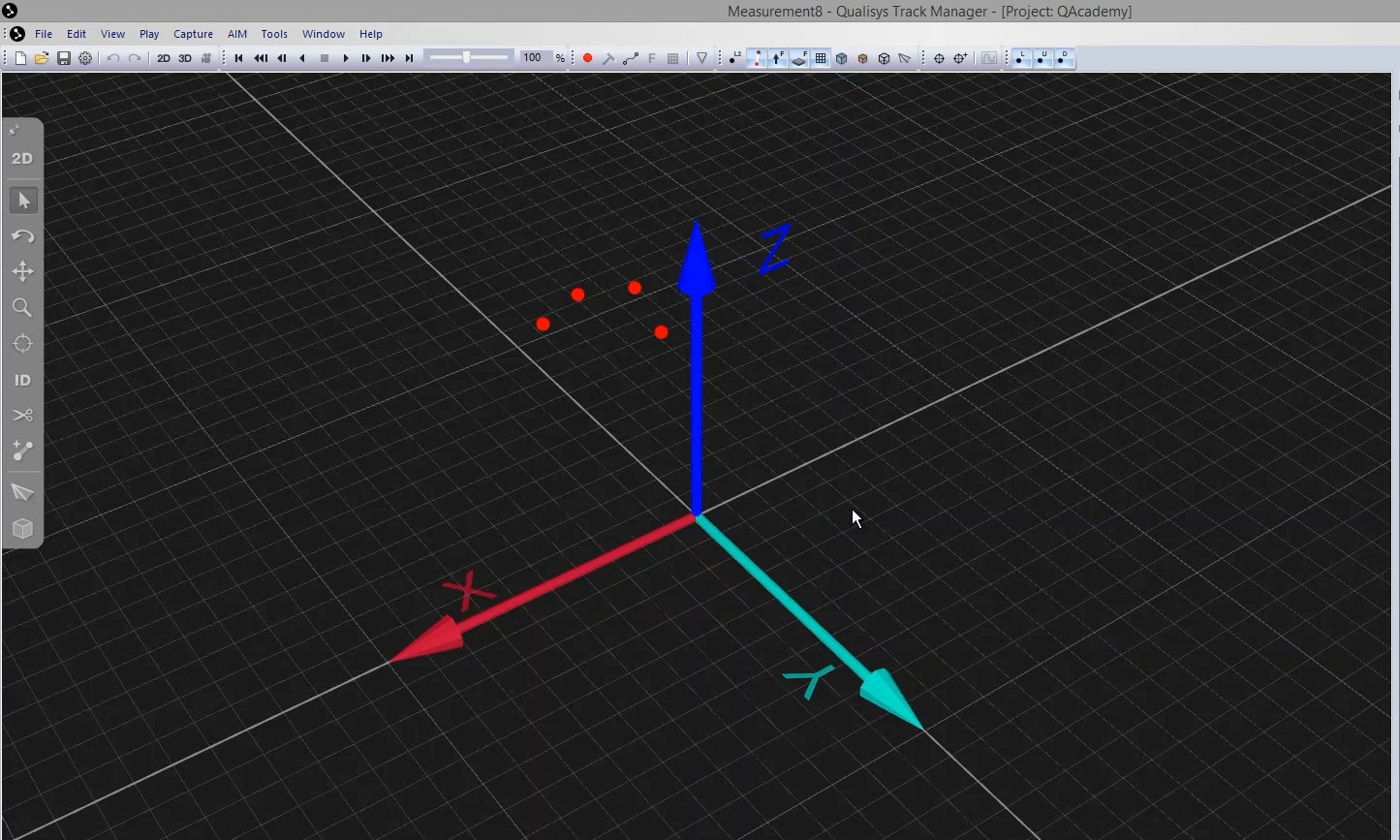Open the calibration hammer tool
This screenshot has width=1400, height=840.
click(608, 58)
